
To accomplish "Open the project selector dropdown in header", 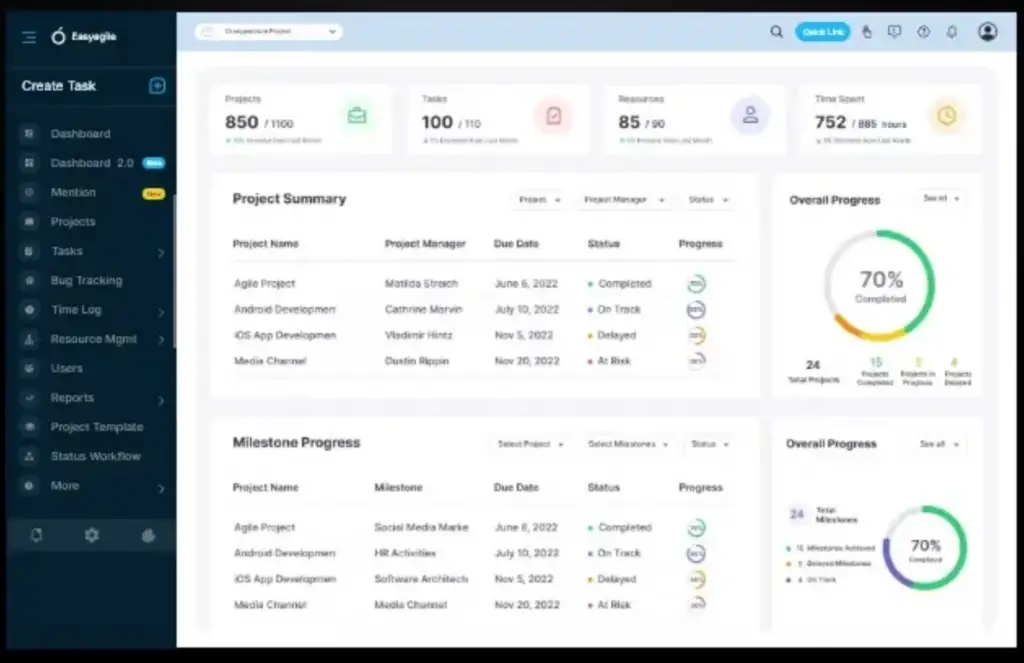I will pos(268,31).
